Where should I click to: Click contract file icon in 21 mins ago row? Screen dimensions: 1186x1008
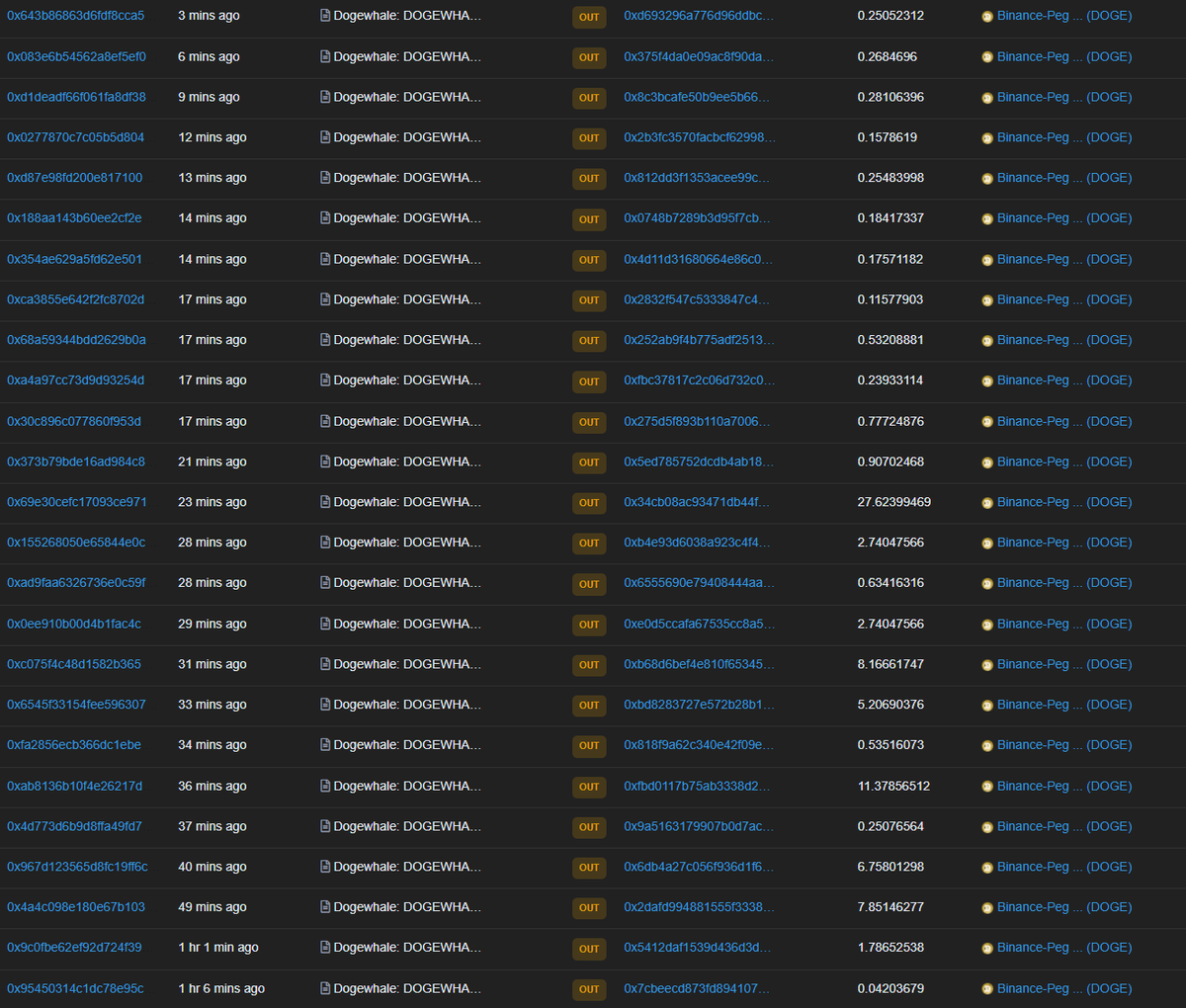click(325, 462)
